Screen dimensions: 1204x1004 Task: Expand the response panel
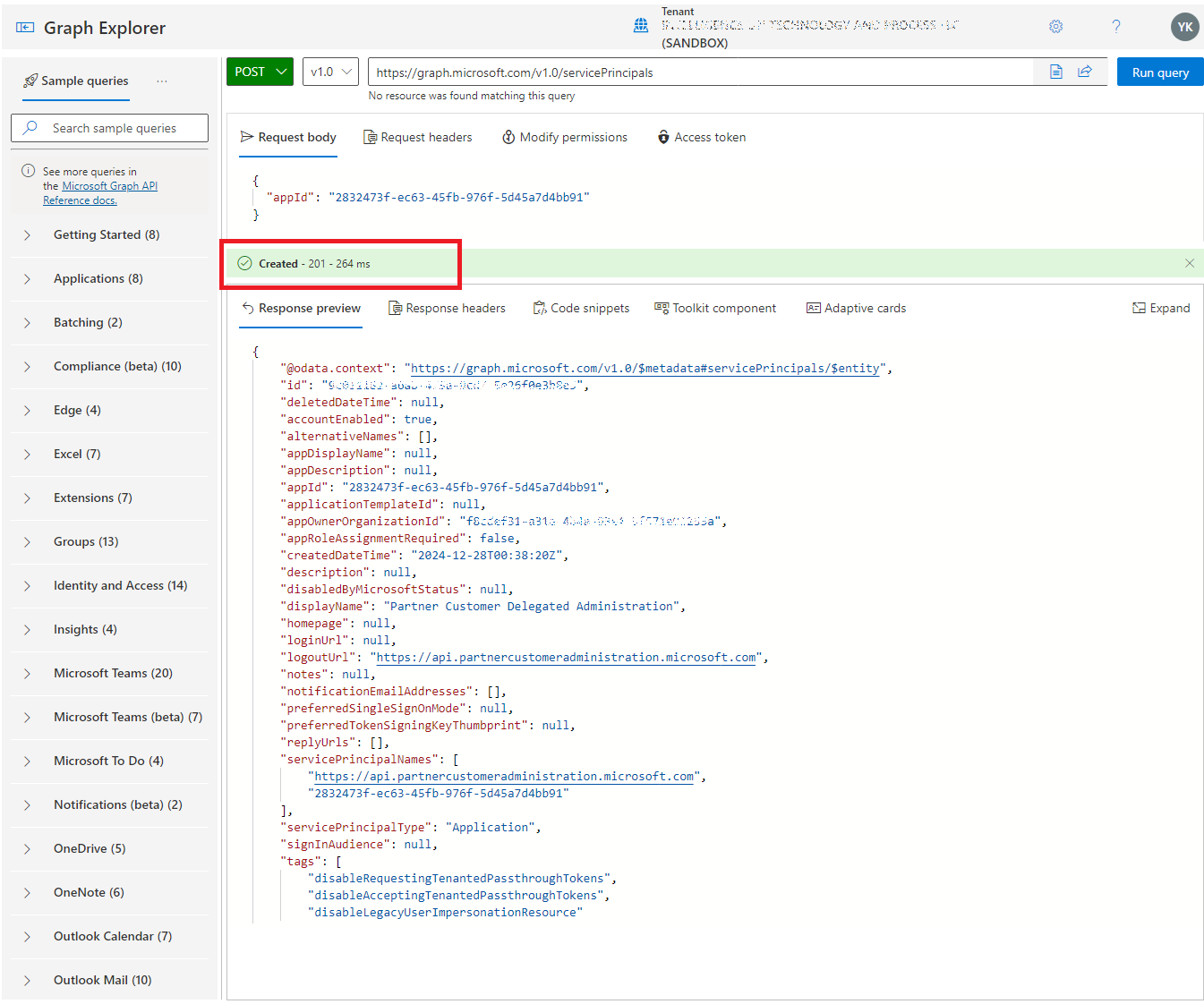point(1161,308)
